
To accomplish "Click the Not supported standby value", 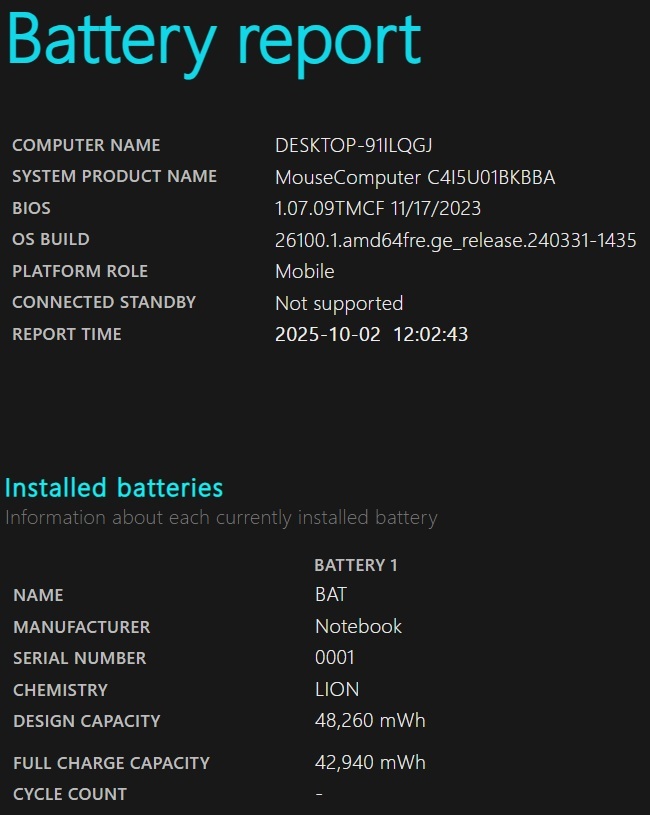I will [338, 303].
